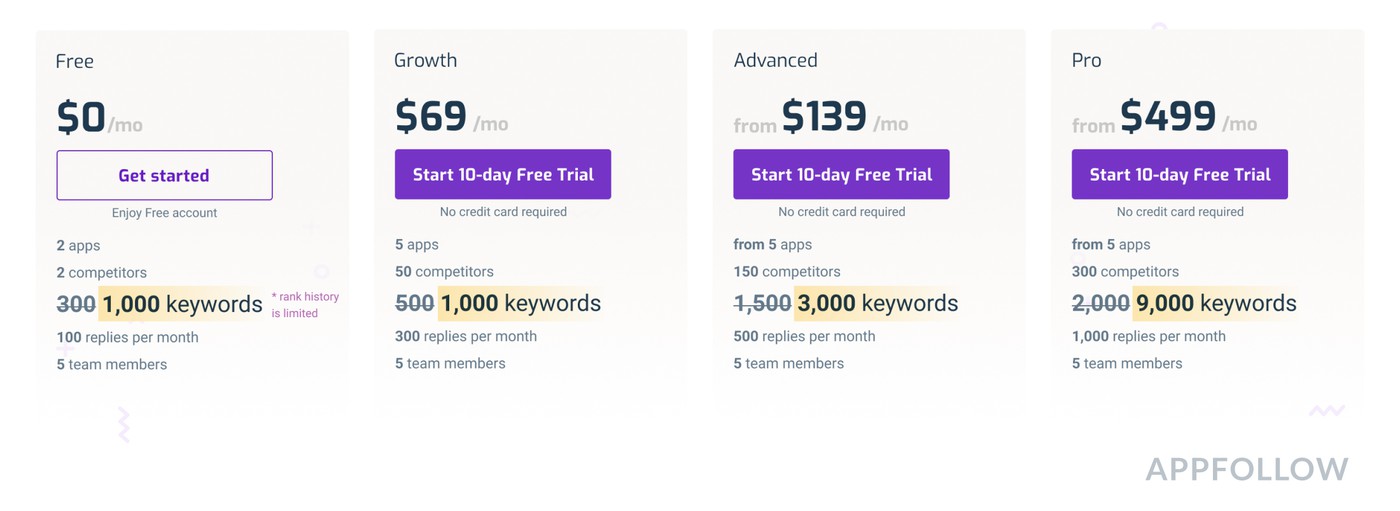This screenshot has height=511, width=1400.
Task: Click the $0/mo price
Action: 99,118
